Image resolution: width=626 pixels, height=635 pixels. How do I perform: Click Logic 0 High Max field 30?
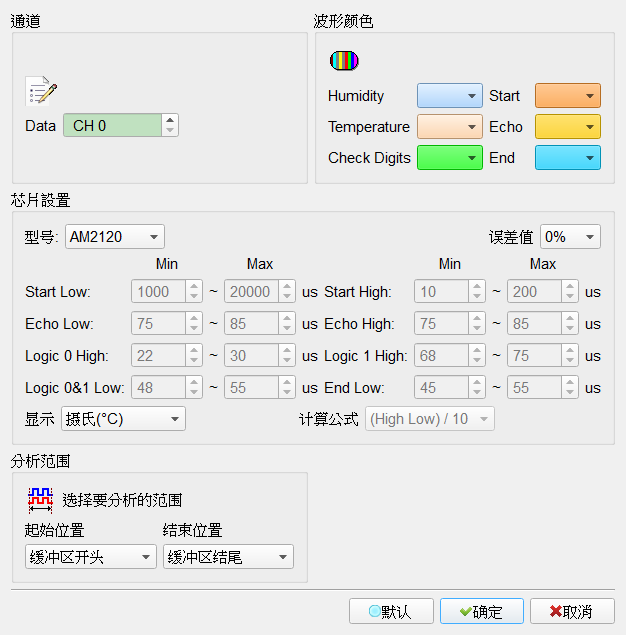[251, 355]
